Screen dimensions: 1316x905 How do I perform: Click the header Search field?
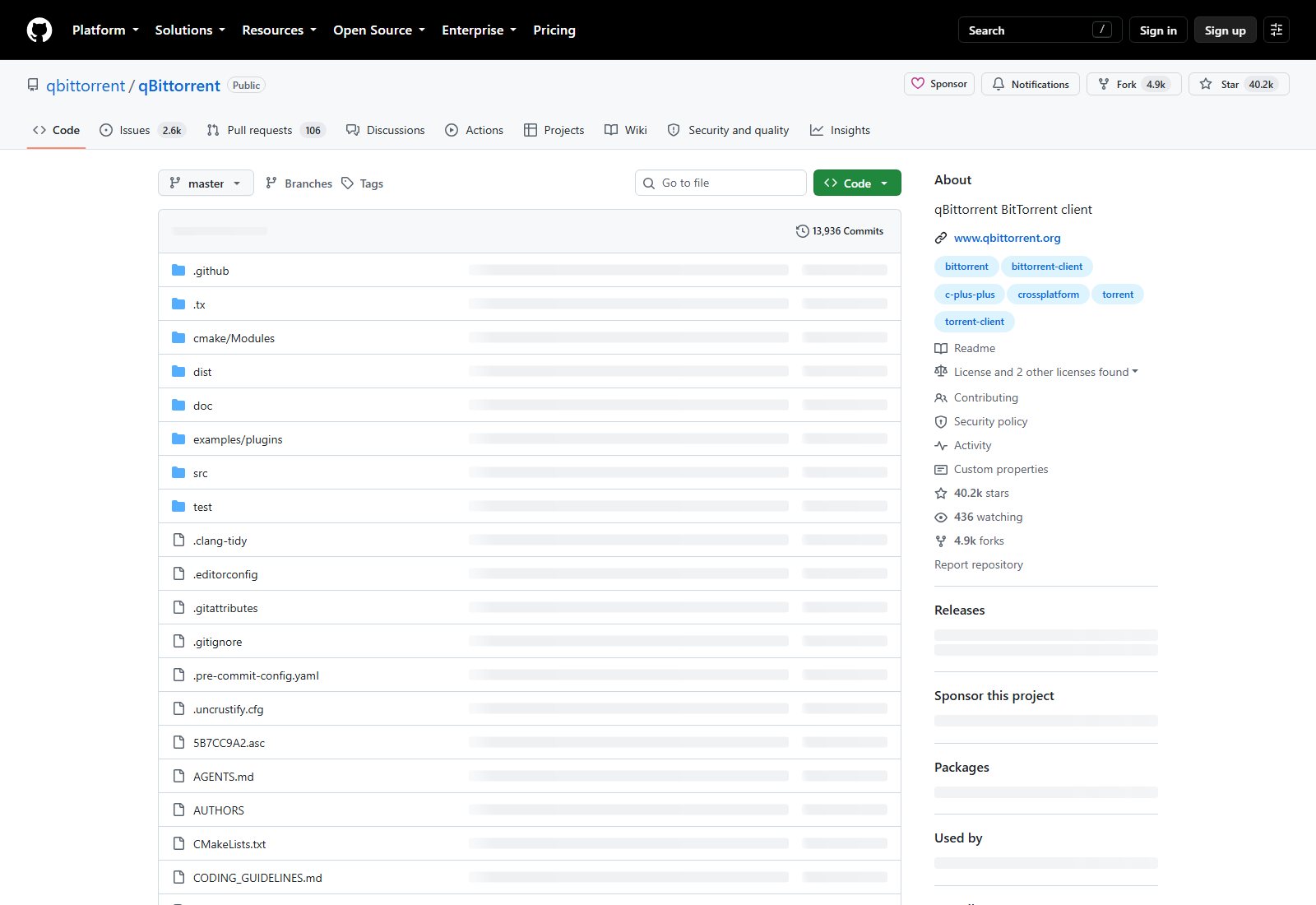coord(1040,30)
